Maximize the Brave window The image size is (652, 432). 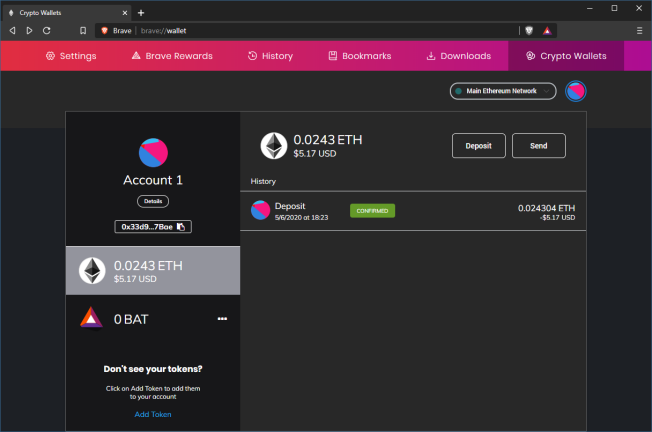coord(614,8)
